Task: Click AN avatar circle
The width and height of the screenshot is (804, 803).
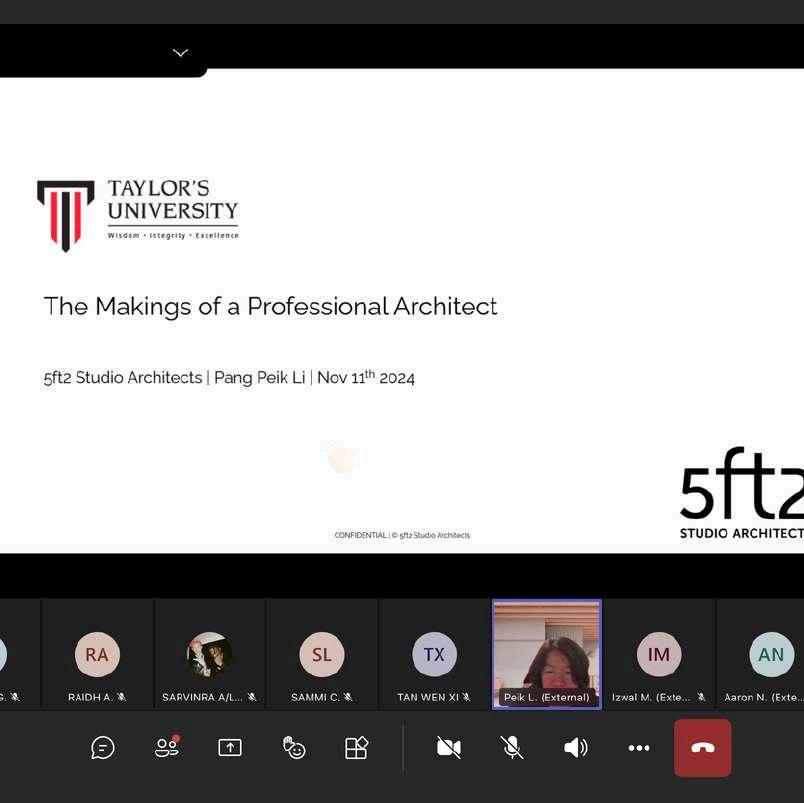Action: pos(771,654)
